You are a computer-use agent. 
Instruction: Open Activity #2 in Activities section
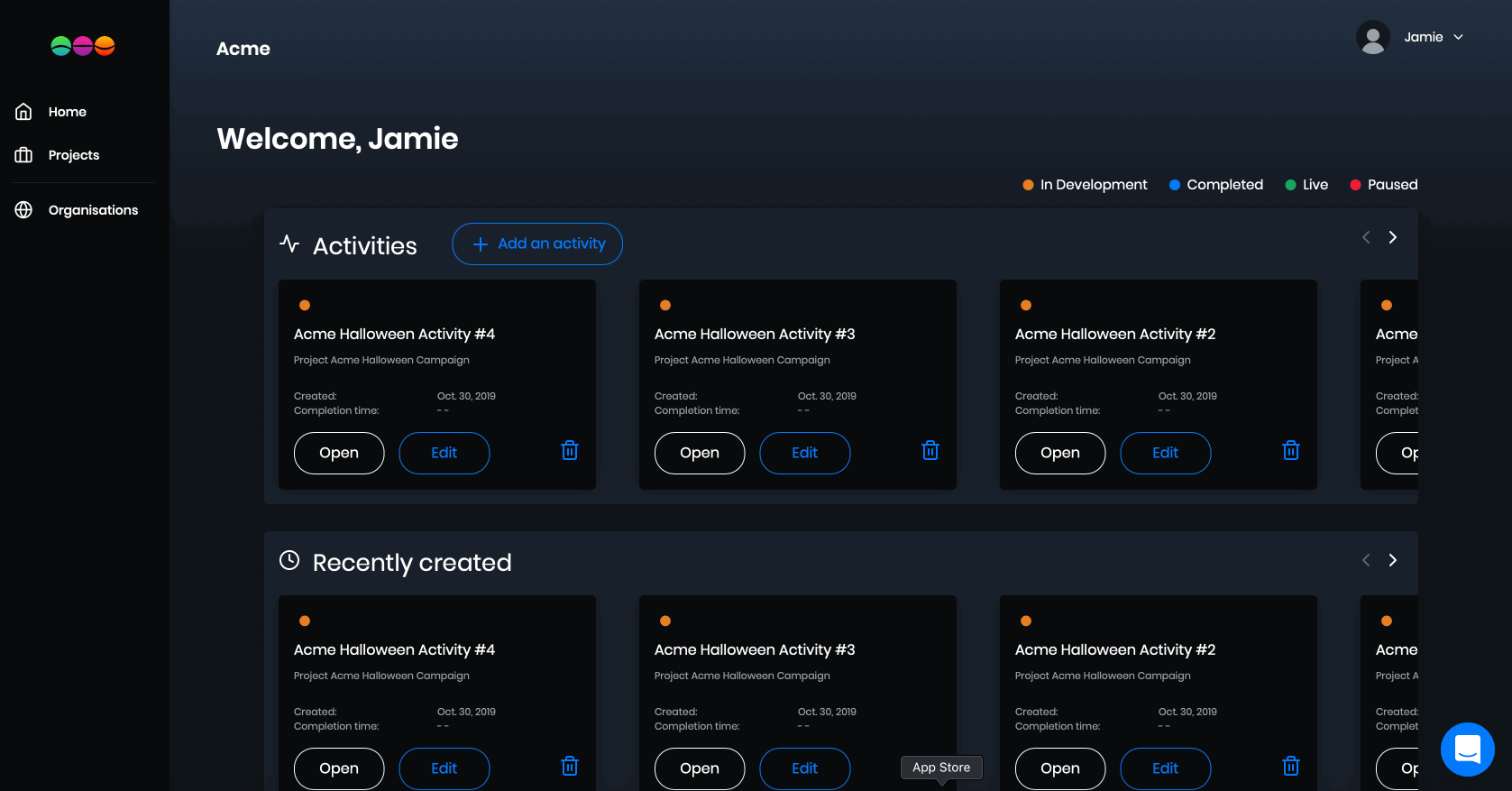1060,453
